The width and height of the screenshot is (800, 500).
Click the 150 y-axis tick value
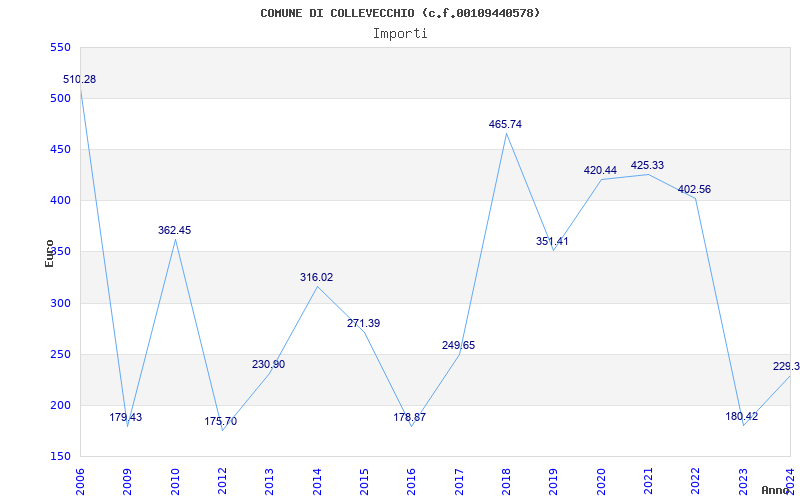click(60, 456)
